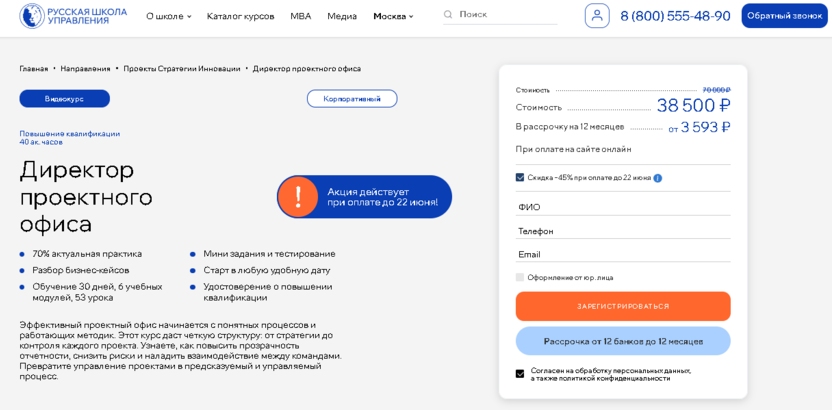Click the info icon beside discount text
The height and width of the screenshot is (410, 832).
pyautogui.click(x=658, y=178)
